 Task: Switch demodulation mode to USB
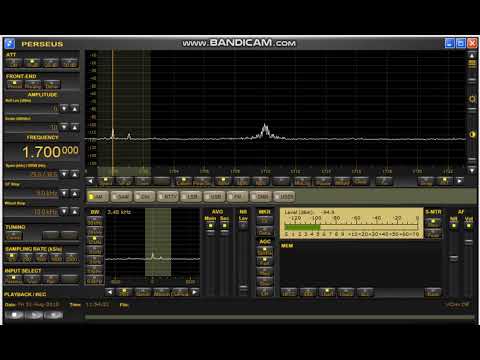pyautogui.click(x=214, y=197)
